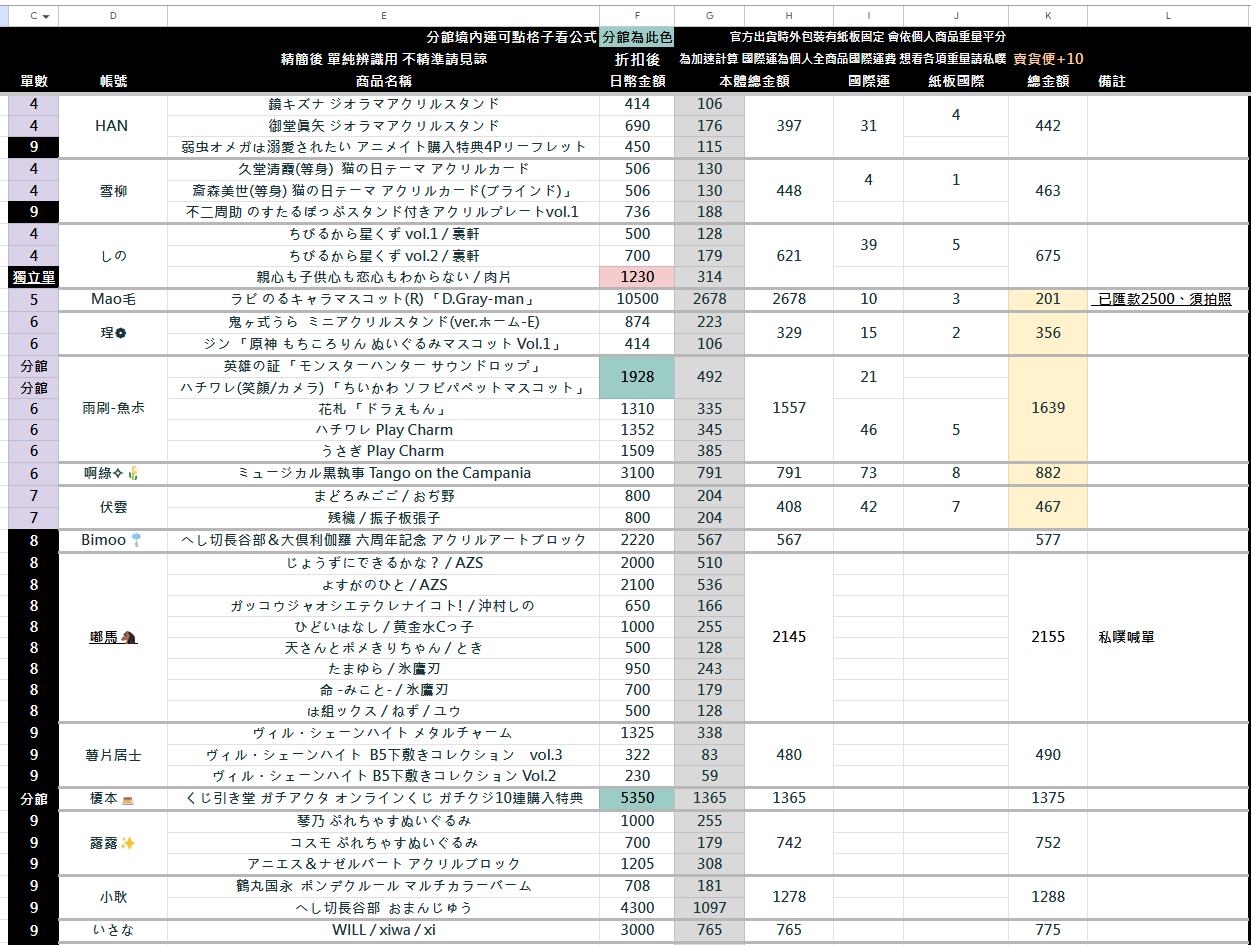
Task: Select the teal cell with value 1928
Action: point(637,377)
